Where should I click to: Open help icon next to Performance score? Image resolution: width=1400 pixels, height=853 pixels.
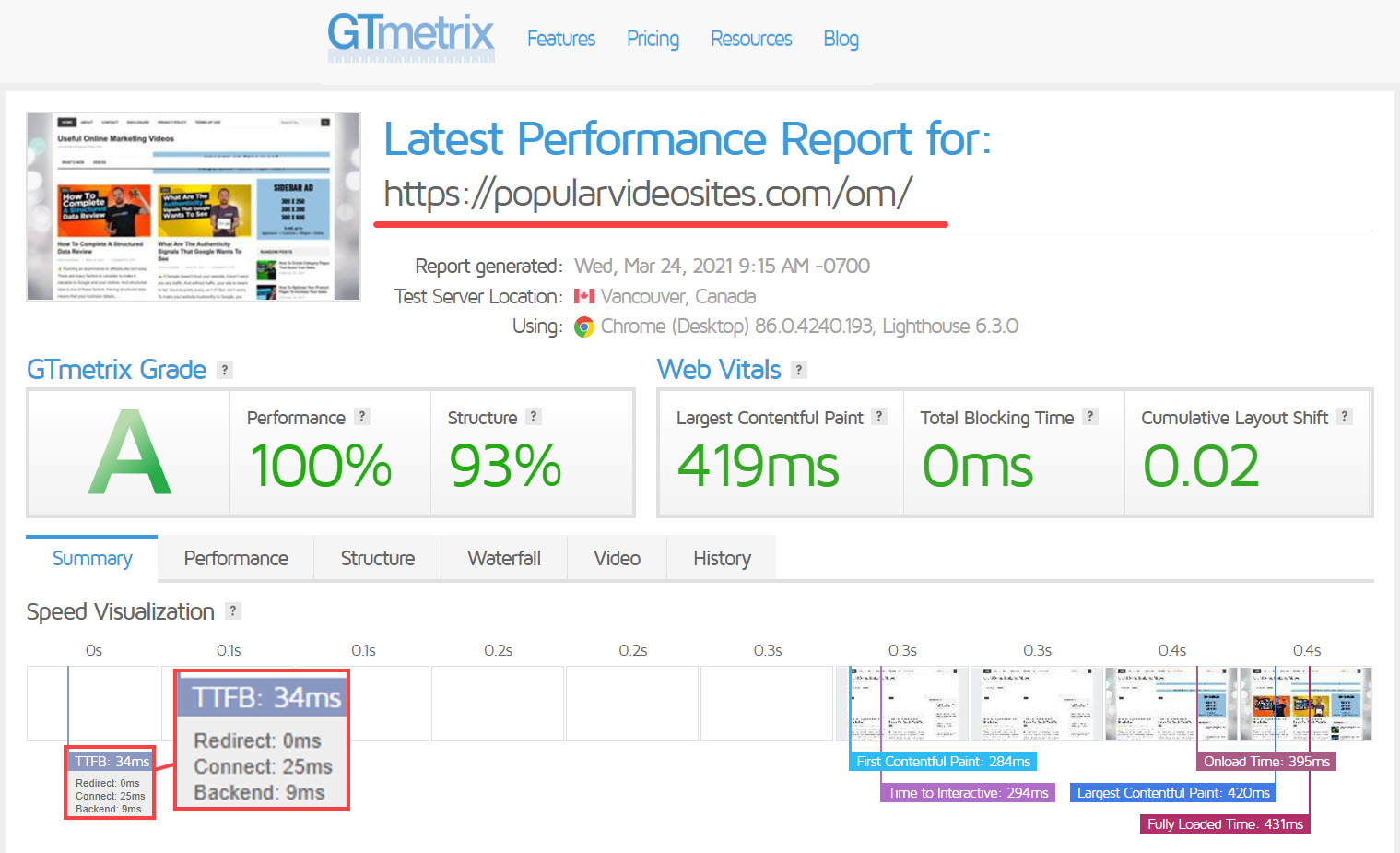click(x=362, y=417)
